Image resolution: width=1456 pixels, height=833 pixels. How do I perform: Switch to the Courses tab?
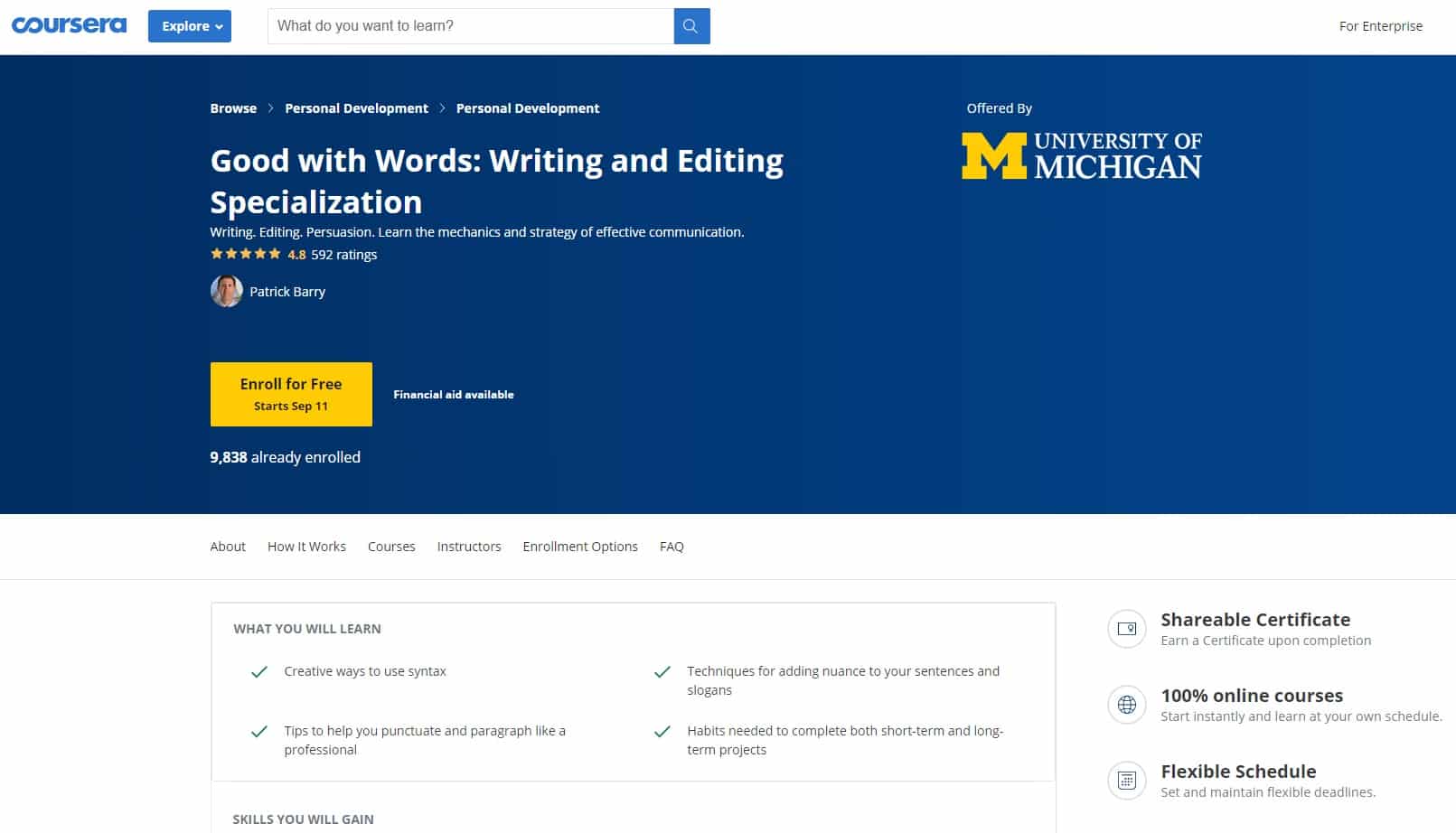[x=391, y=547]
